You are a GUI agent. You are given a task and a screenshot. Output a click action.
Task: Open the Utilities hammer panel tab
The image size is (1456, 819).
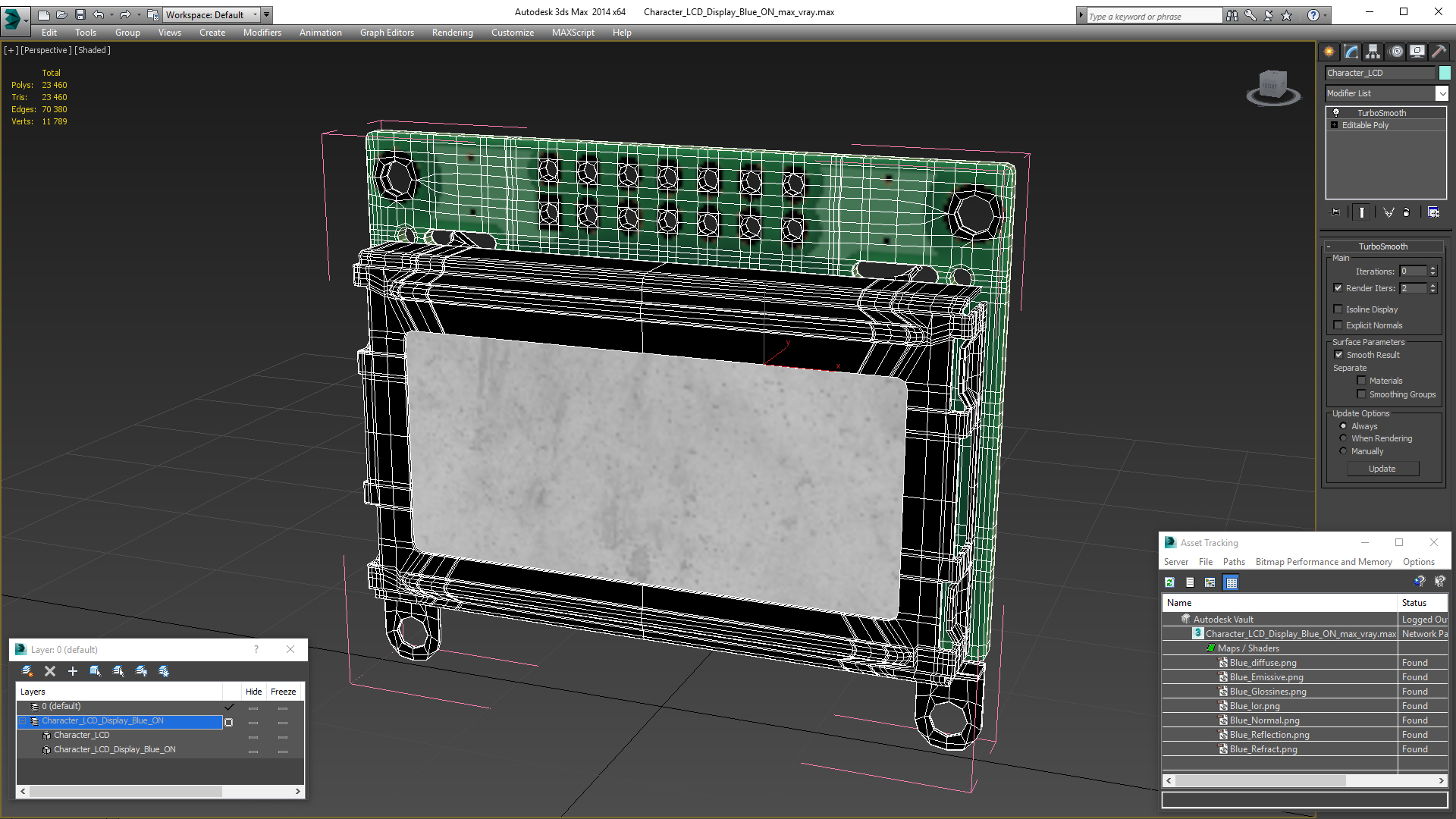pos(1439,52)
